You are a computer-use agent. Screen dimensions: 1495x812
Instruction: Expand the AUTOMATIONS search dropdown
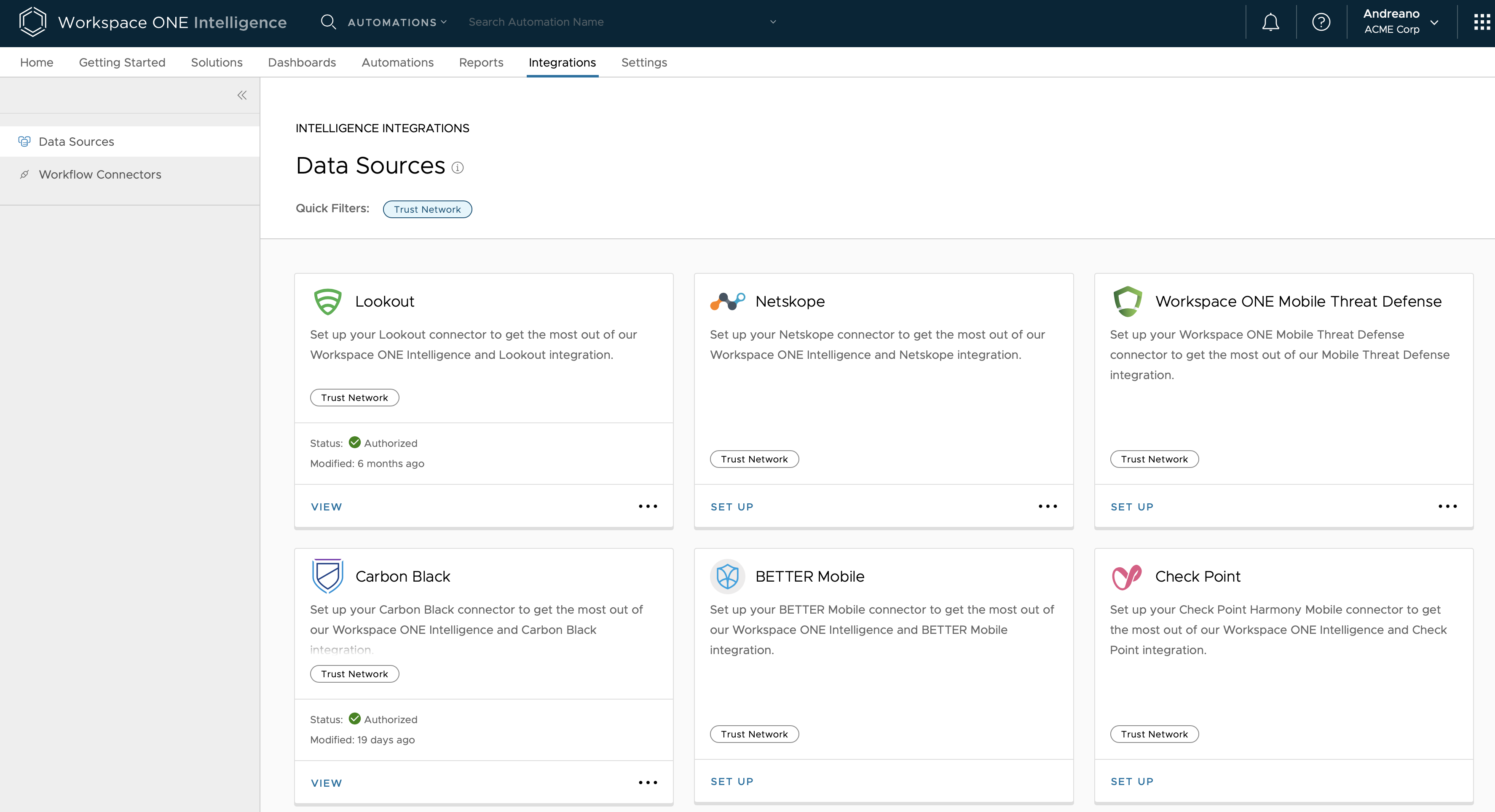click(x=445, y=21)
